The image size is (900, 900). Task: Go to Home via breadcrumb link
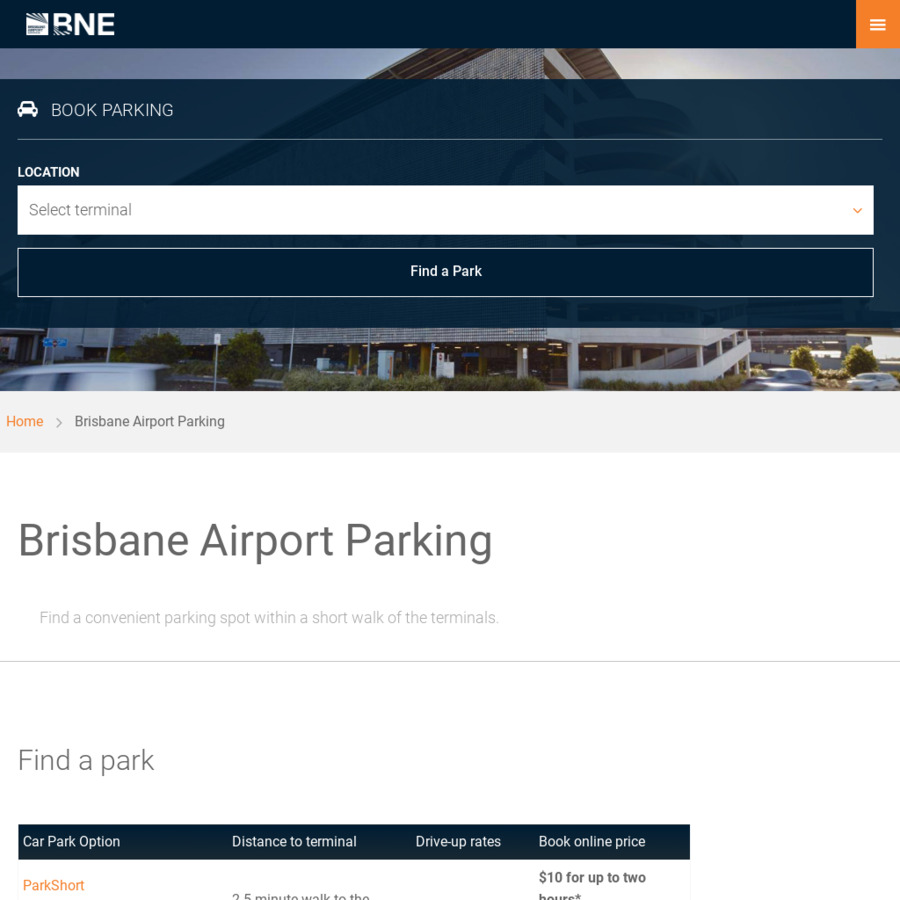coord(25,422)
